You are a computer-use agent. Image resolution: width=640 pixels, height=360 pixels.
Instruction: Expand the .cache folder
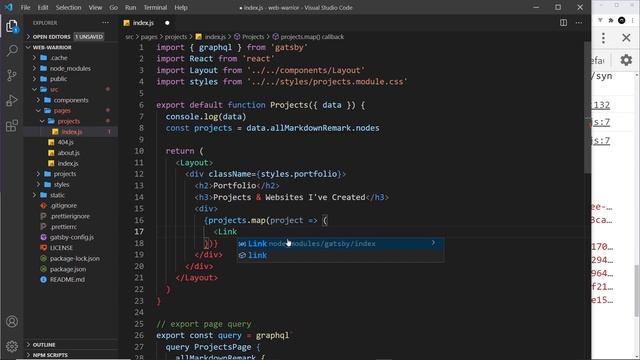coord(71,58)
